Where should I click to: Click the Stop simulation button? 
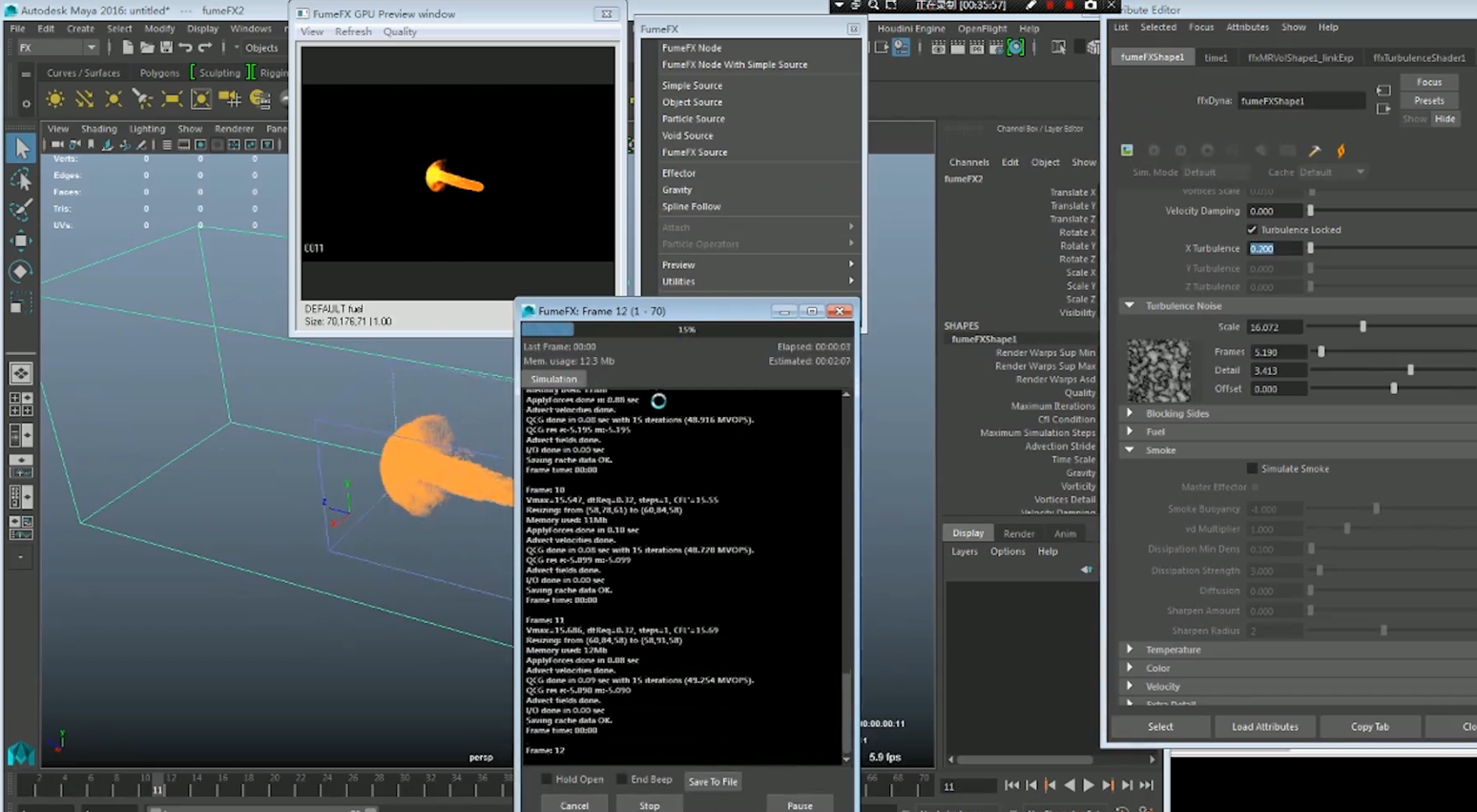pyautogui.click(x=649, y=805)
